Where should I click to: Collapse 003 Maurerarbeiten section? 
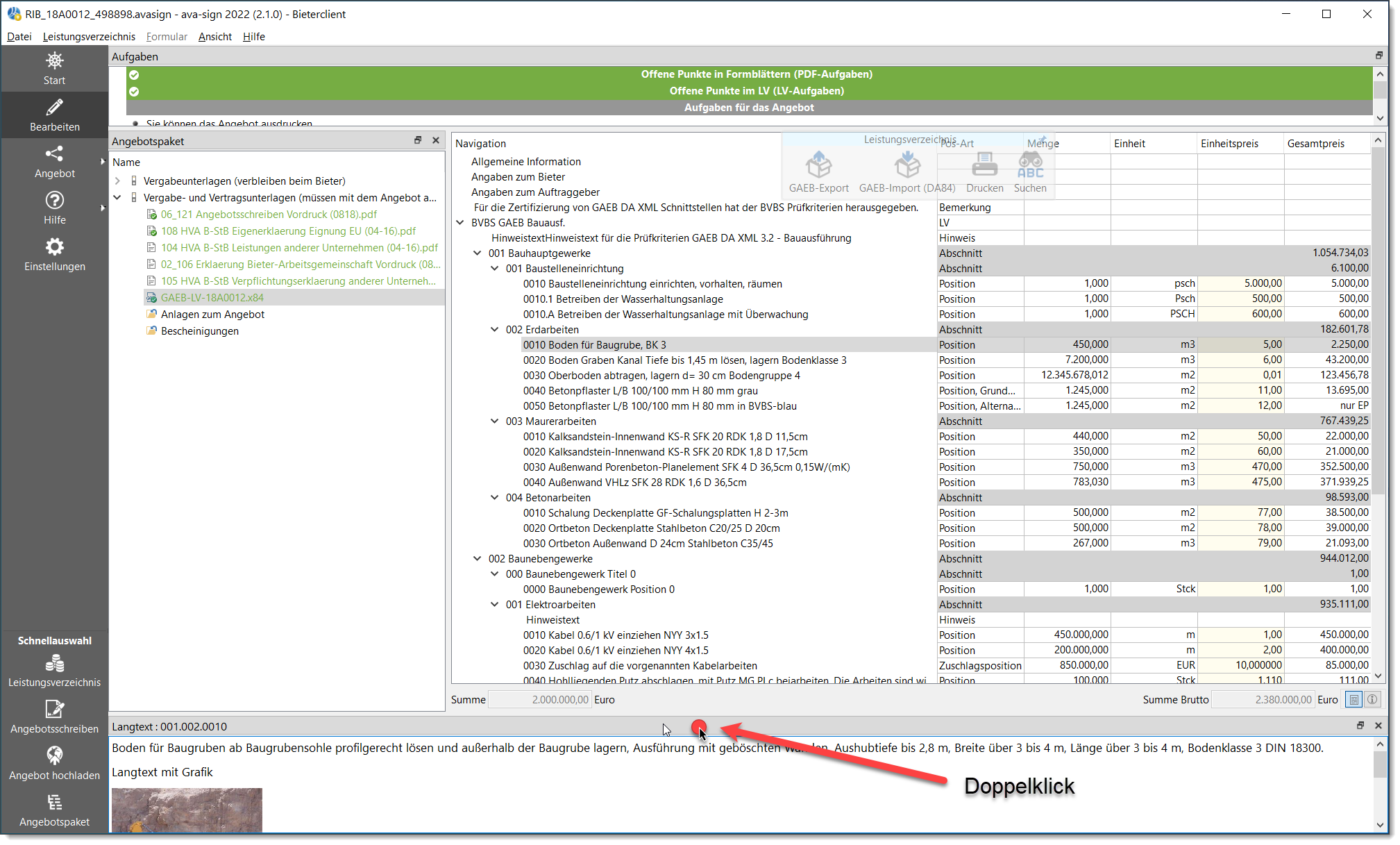tap(495, 421)
